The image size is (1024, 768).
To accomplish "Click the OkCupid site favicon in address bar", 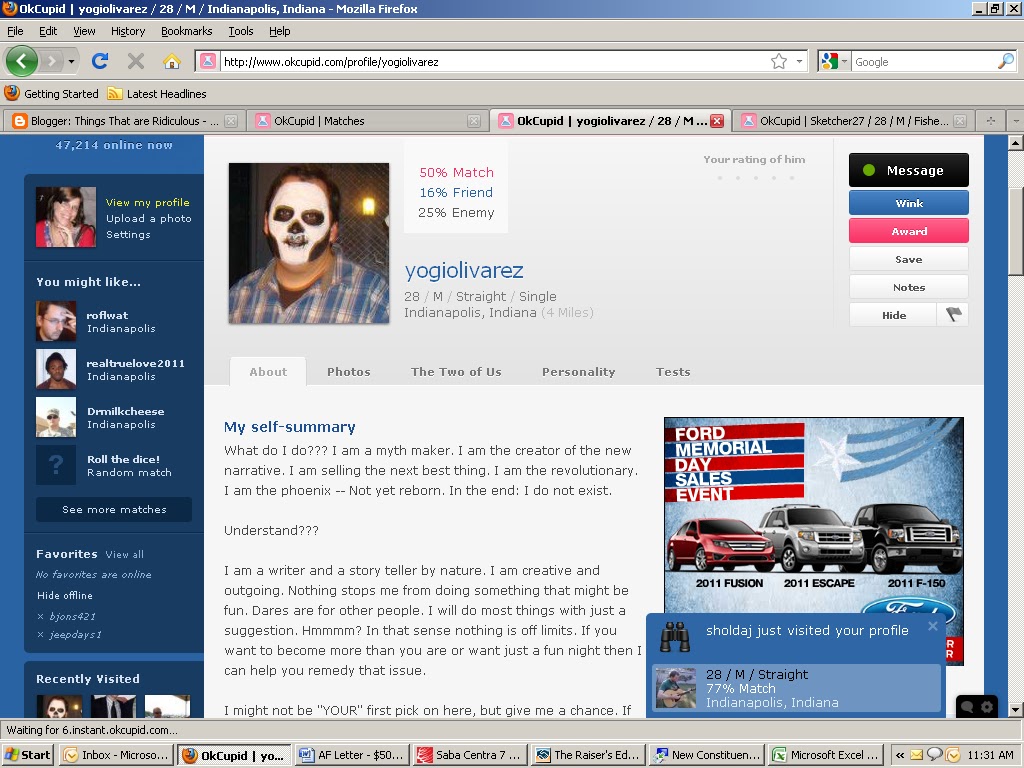I will pyautogui.click(x=207, y=61).
